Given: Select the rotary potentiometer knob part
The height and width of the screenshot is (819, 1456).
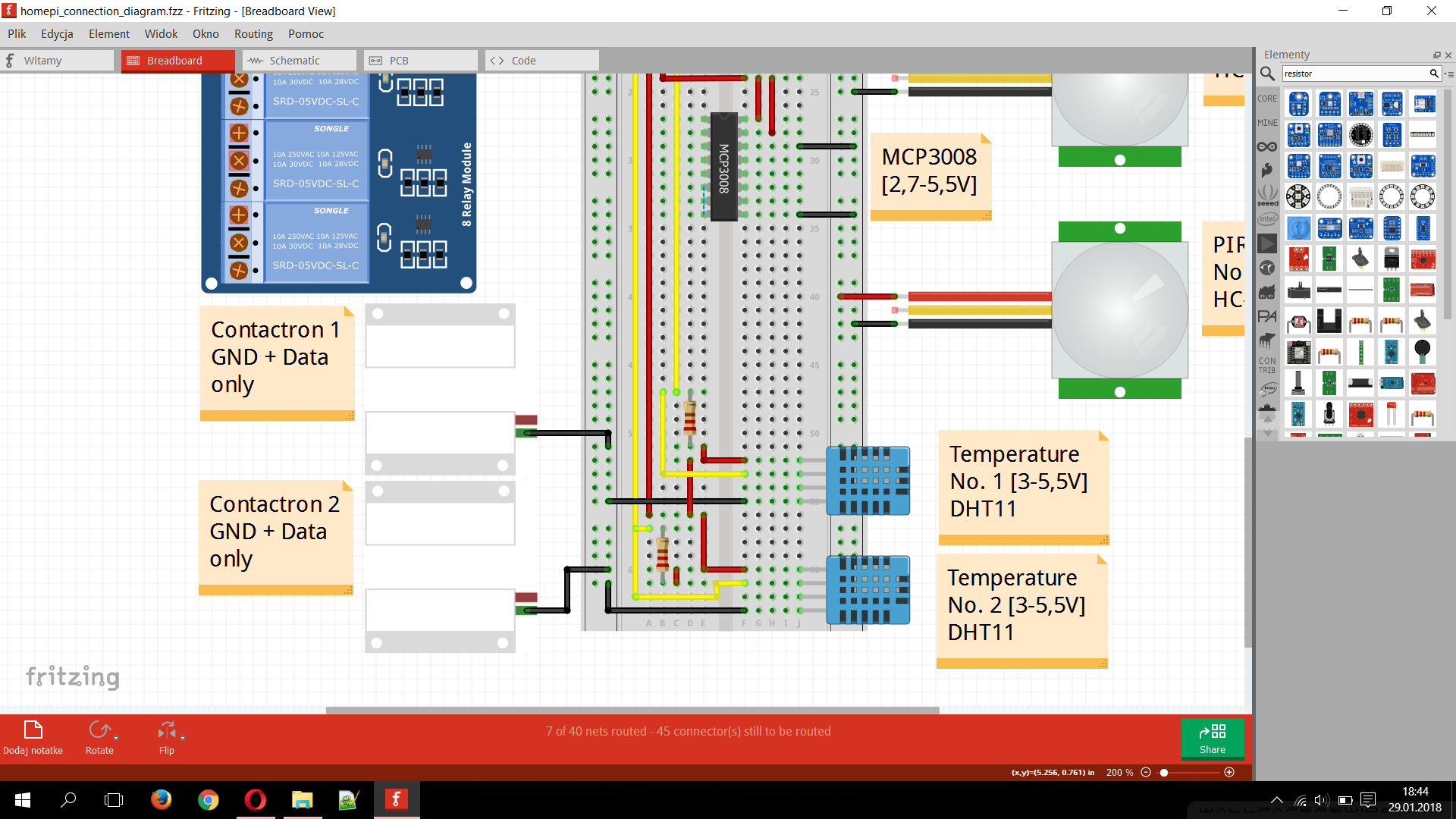Looking at the screenshot, I should pyautogui.click(x=1329, y=415).
